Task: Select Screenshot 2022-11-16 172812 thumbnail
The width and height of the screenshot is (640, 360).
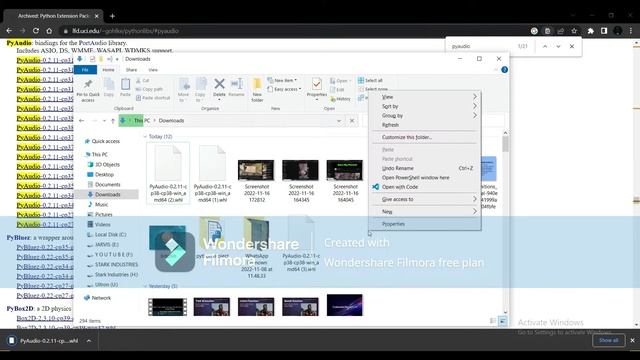Action: click(x=256, y=170)
